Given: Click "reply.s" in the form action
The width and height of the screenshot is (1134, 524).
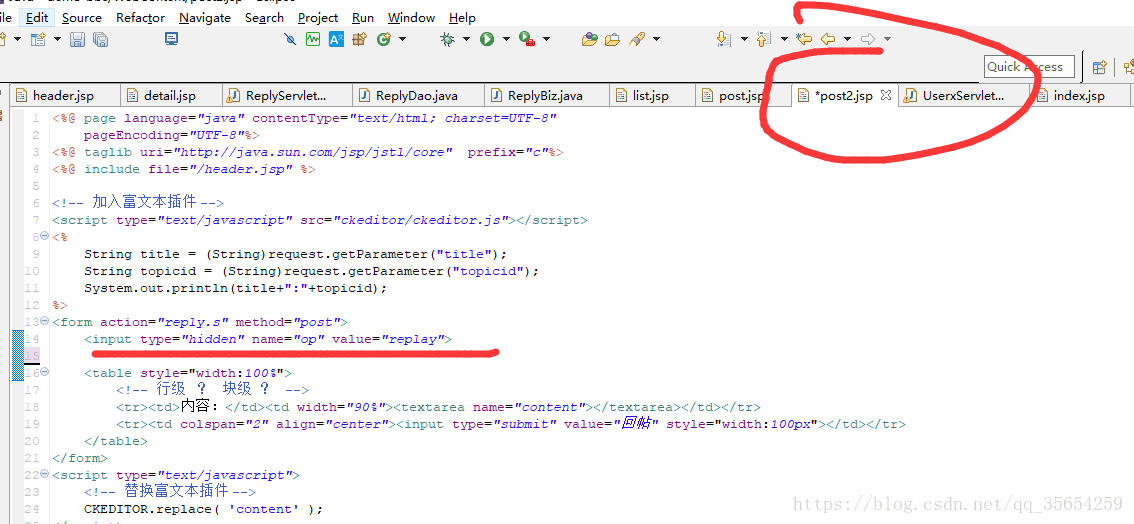Looking at the screenshot, I should pos(198,322).
